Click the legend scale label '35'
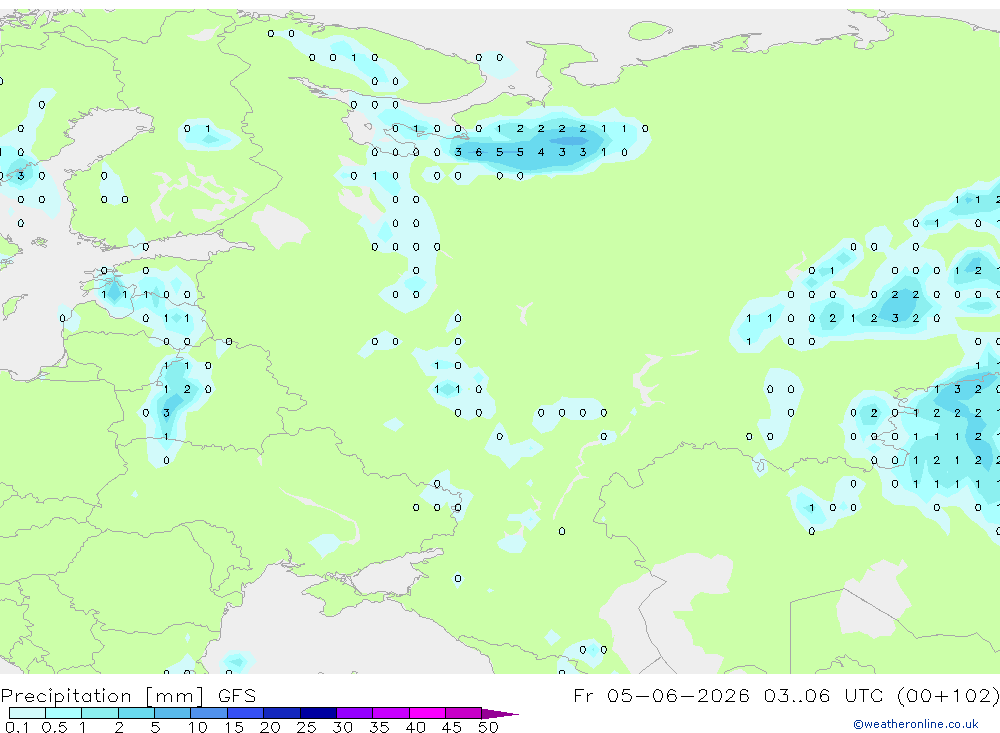Viewport: 1000px width, 733px height. 379,727
